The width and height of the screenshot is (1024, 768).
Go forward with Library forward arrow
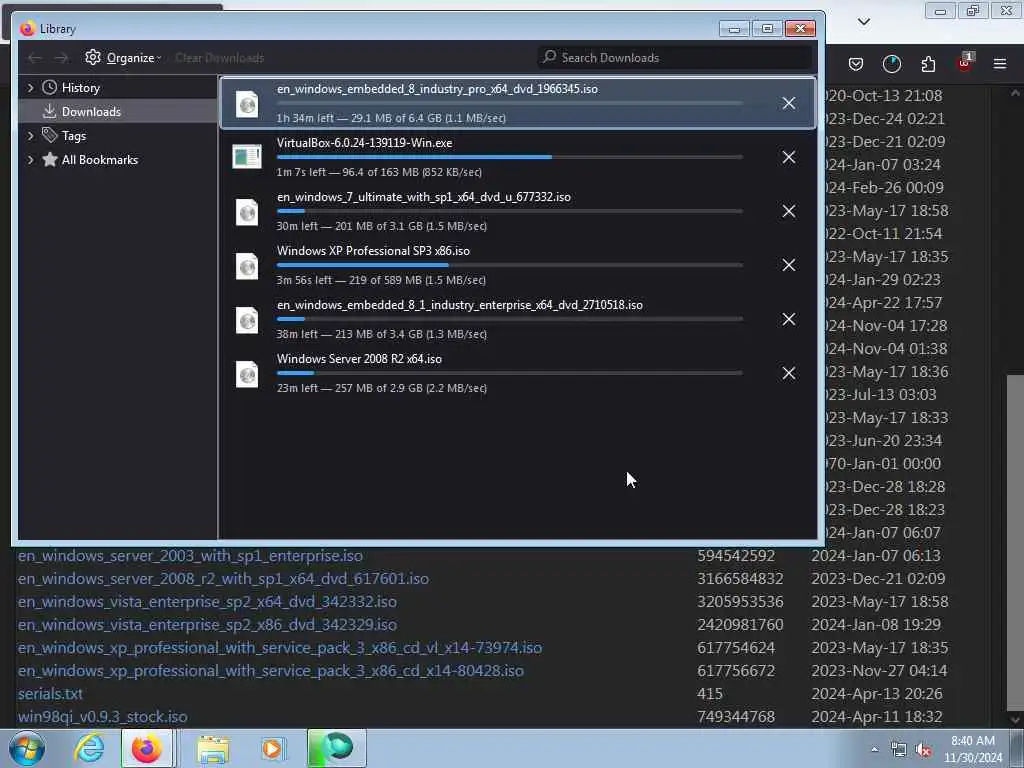[61, 58]
